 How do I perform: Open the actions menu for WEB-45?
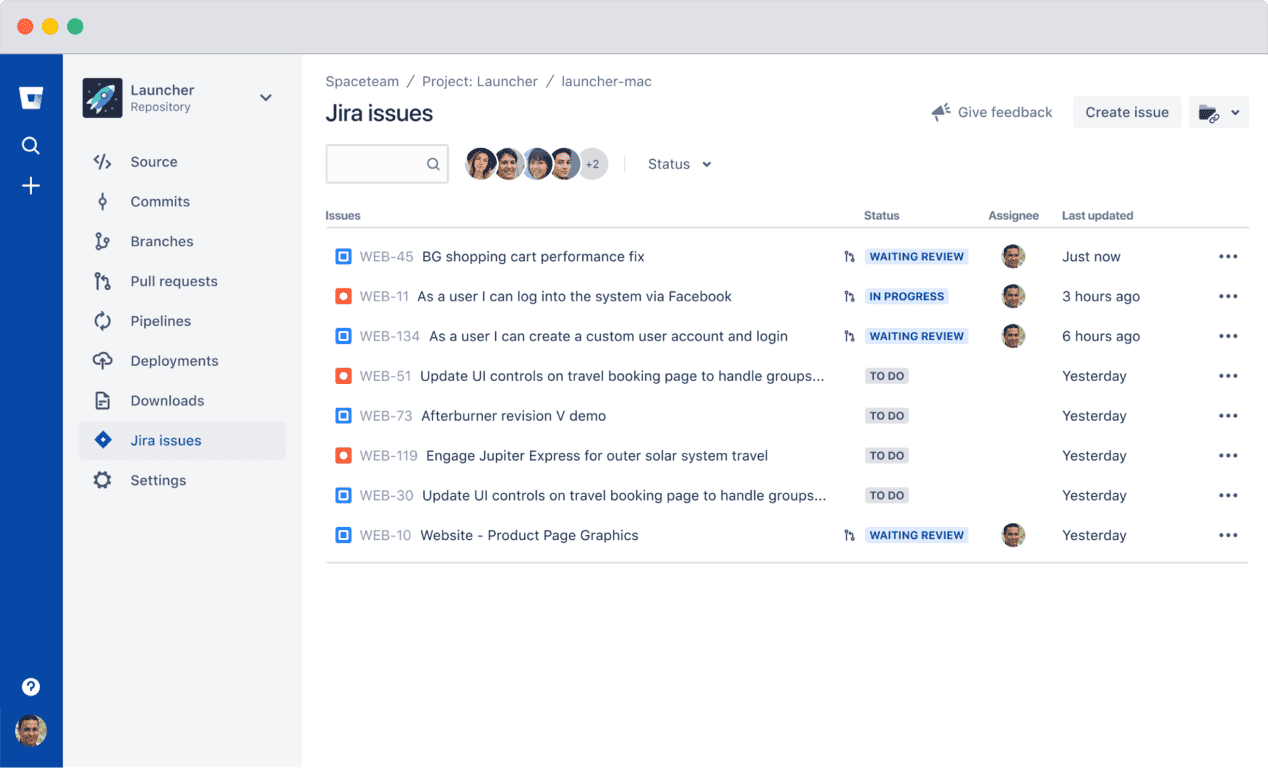click(x=1228, y=256)
